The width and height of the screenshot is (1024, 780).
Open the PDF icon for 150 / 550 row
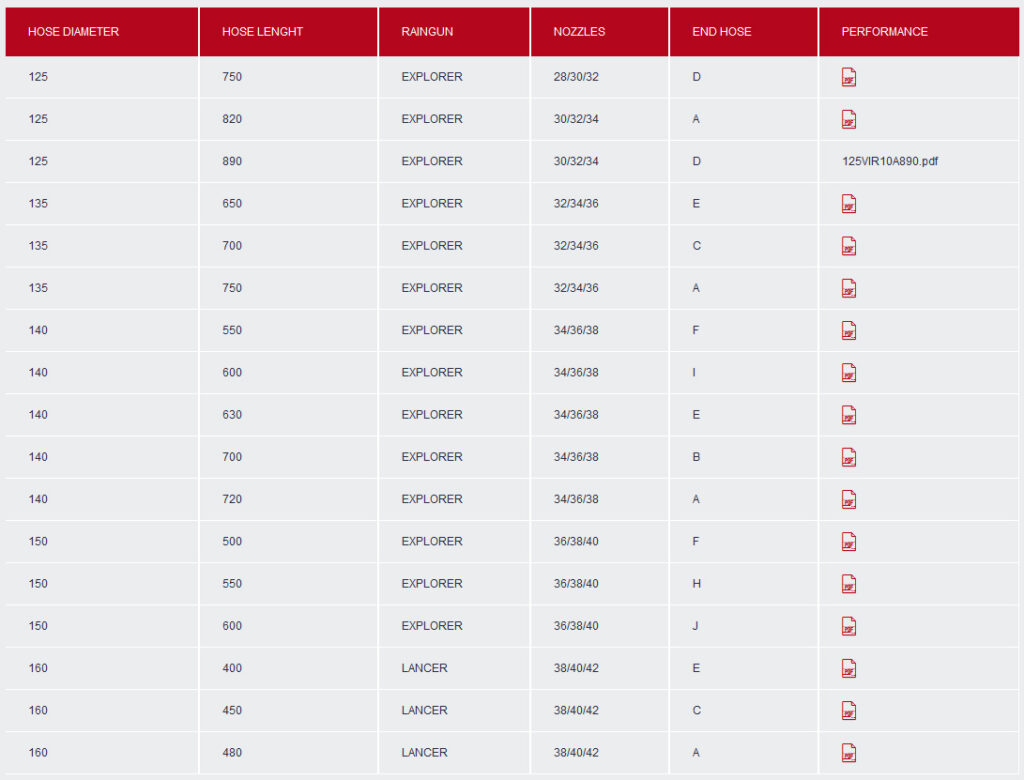click(848, 584)
